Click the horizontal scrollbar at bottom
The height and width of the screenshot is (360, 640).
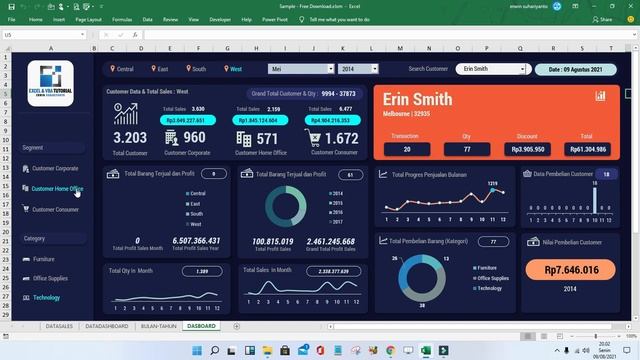tap(472, 326)
